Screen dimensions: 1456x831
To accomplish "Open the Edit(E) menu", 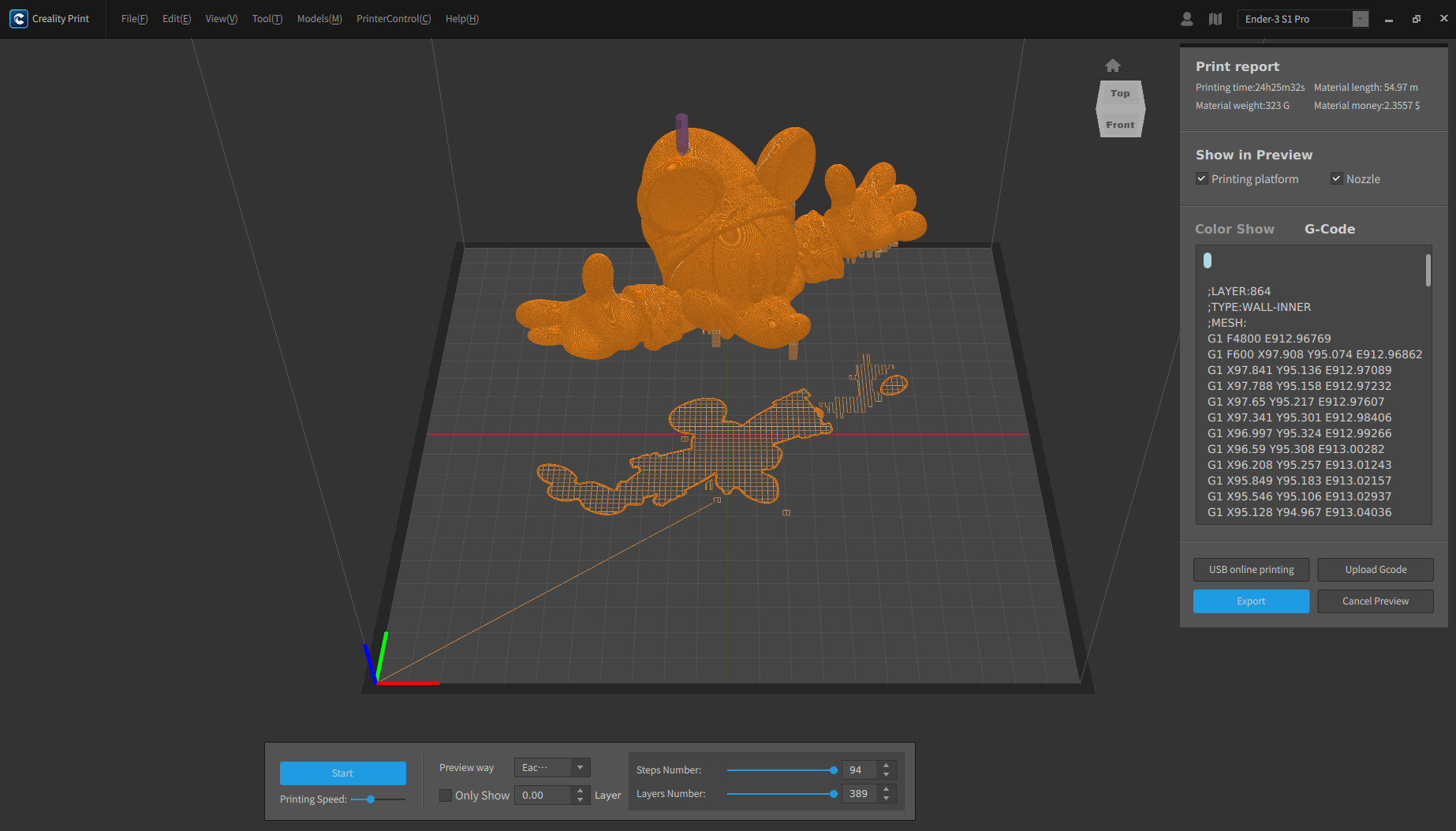I will (x=177, y=19).
